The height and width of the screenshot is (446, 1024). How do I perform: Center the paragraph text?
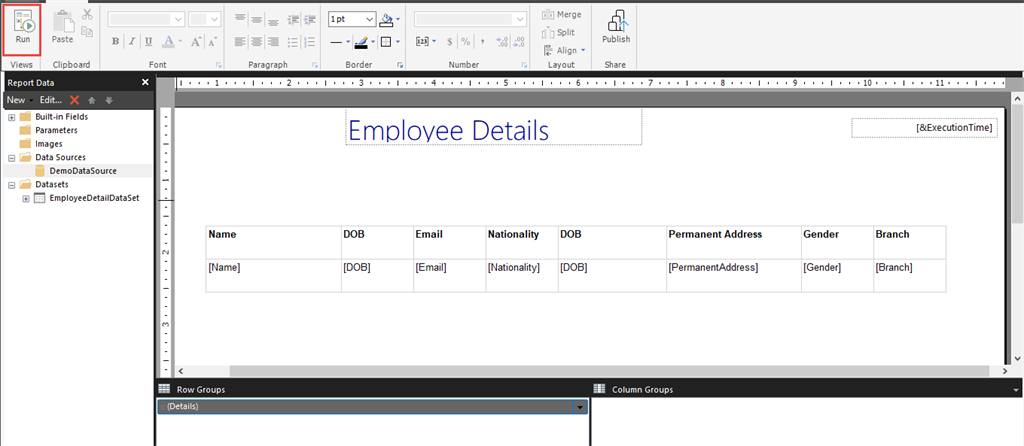click(257, 42)
